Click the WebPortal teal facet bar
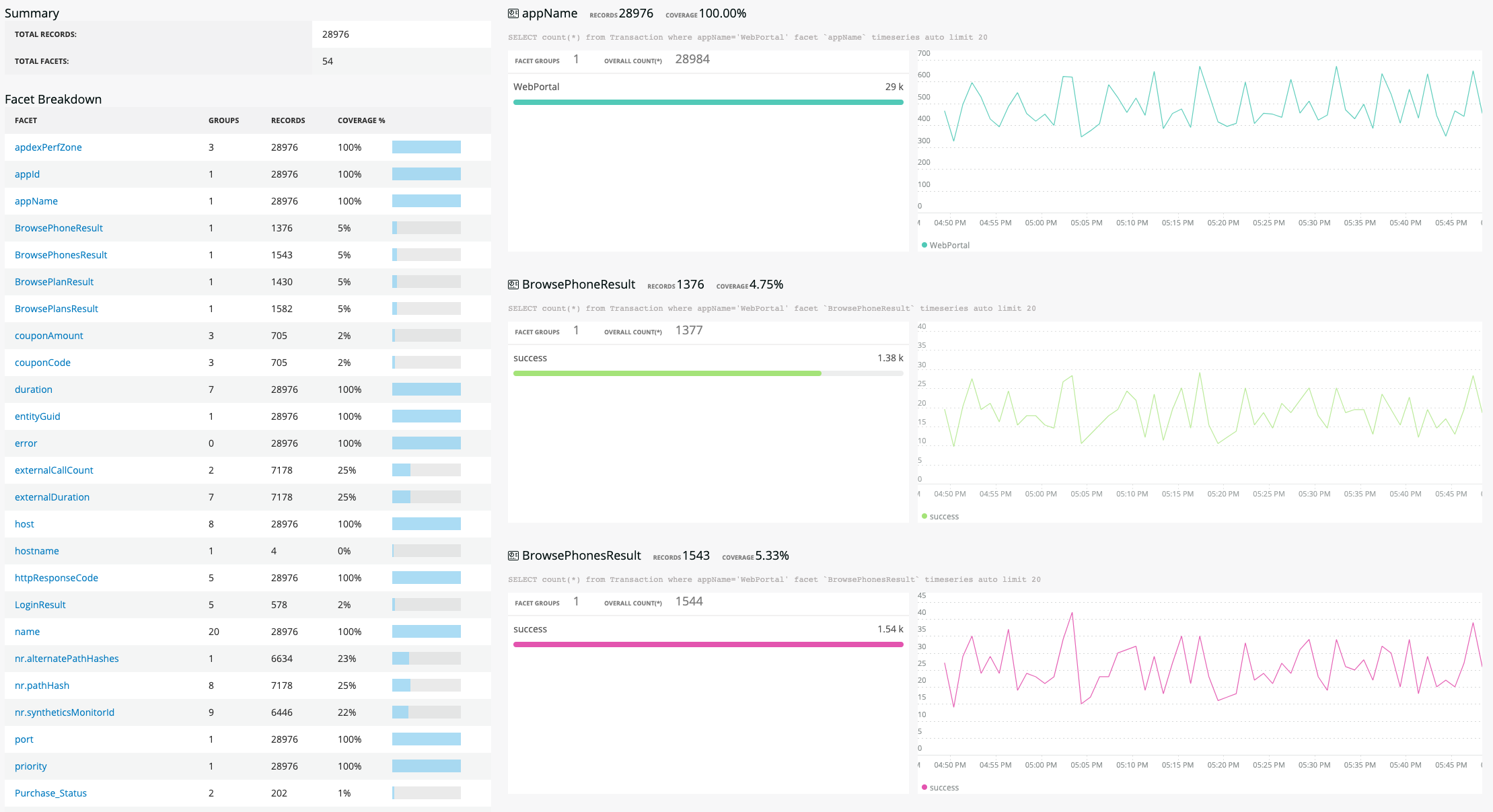 pos(708,102)
